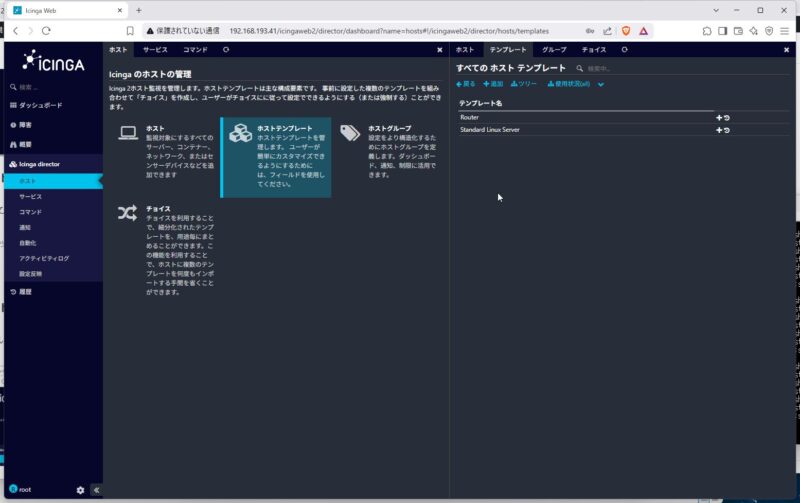Select 設定反映 in the sidebar
The width and height of the screenshot is (800, 503).
click(31, 274)
